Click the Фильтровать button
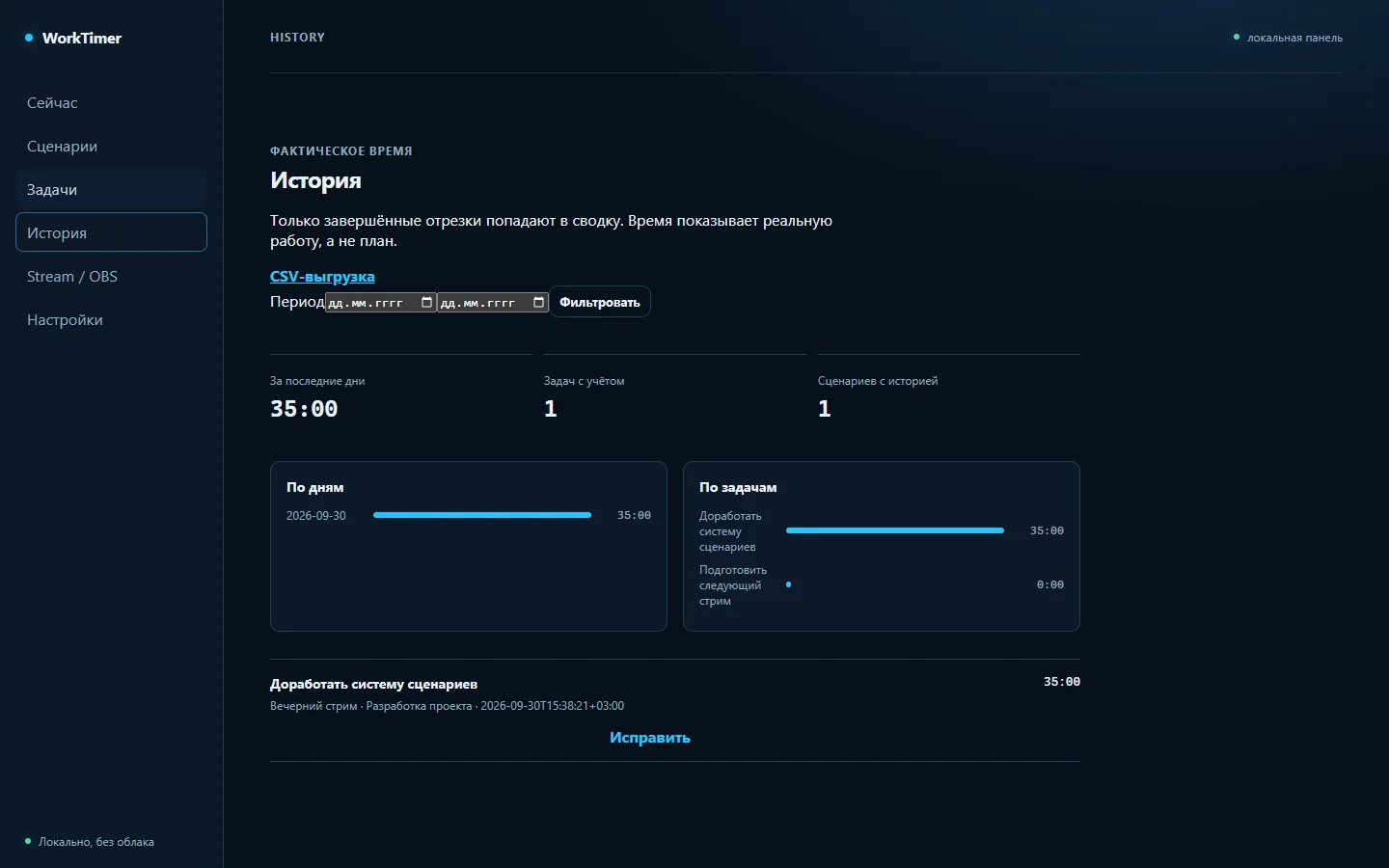This screenshot has width=1389, height=868. tap(600, 302)
